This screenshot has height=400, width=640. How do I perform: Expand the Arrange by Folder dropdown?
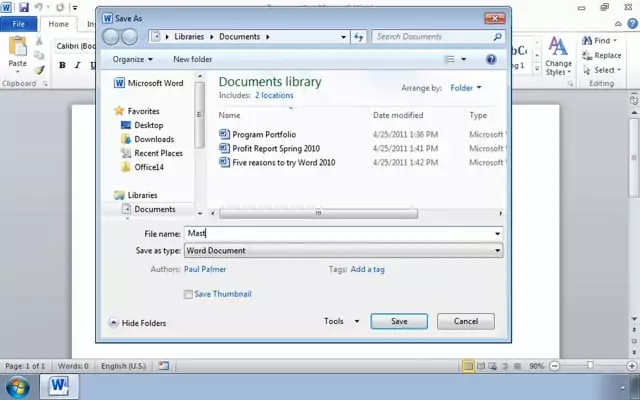pyautogui.click(x=466, y=88)
